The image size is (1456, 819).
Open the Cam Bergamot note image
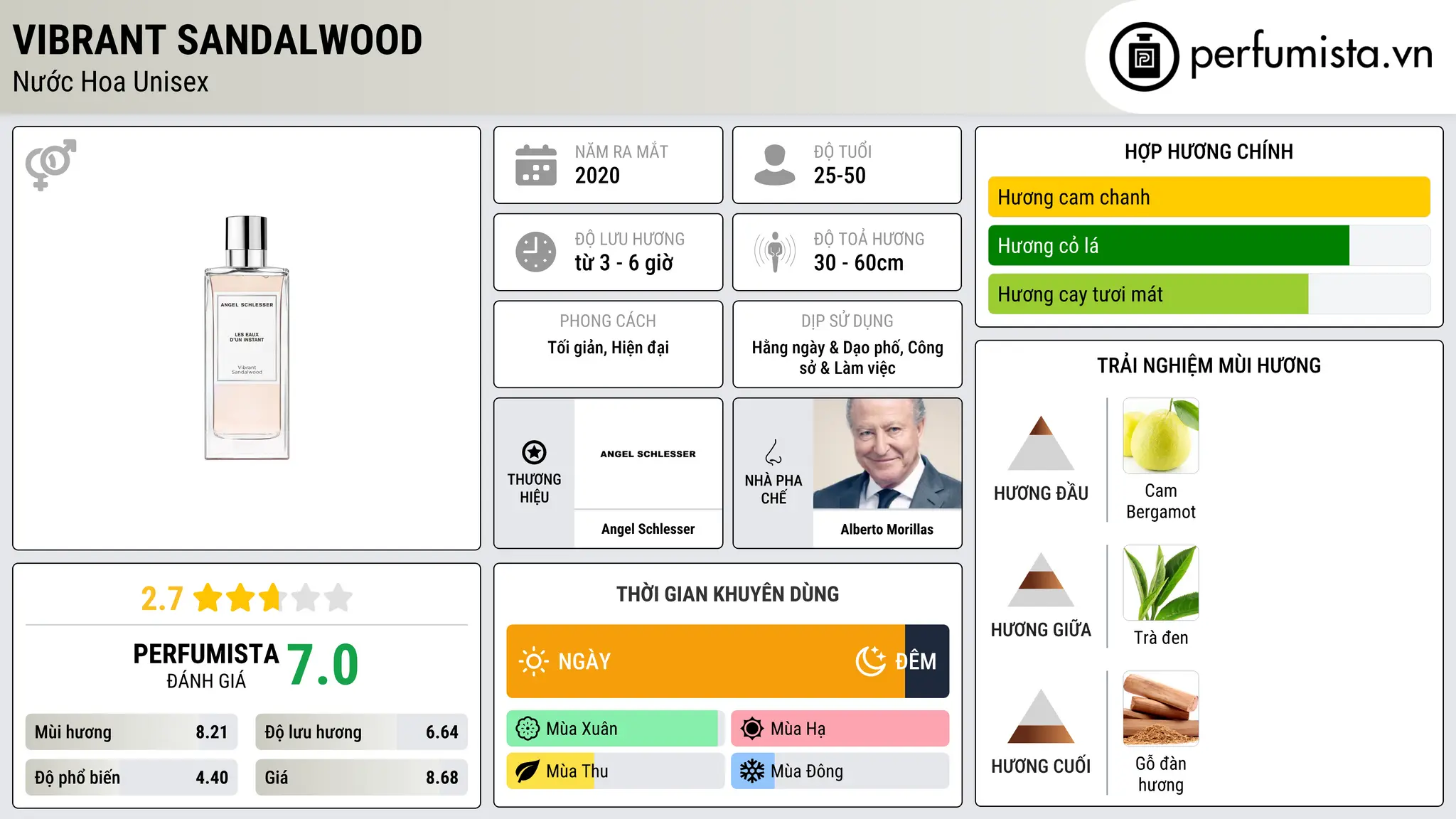(1161, 435)
